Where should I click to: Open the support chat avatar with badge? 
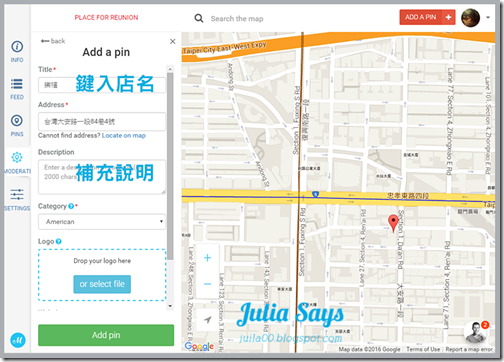coord(476,332)
